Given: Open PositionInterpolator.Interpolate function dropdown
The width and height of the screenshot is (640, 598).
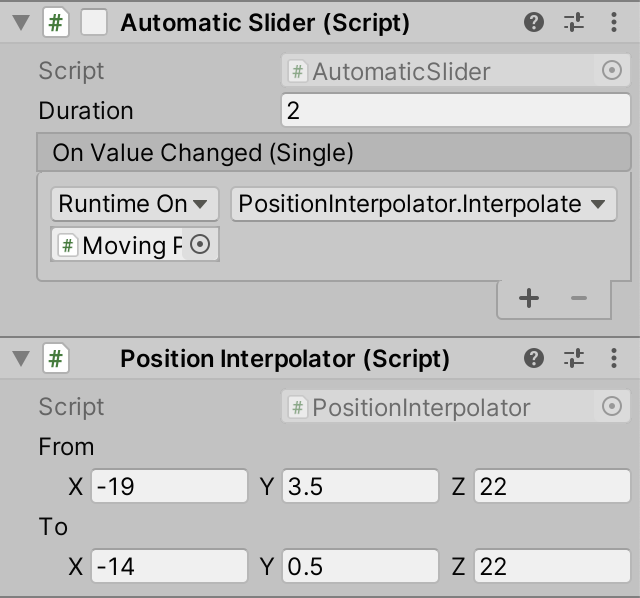Looking at the screenshot, I should (x=424, y=204).
